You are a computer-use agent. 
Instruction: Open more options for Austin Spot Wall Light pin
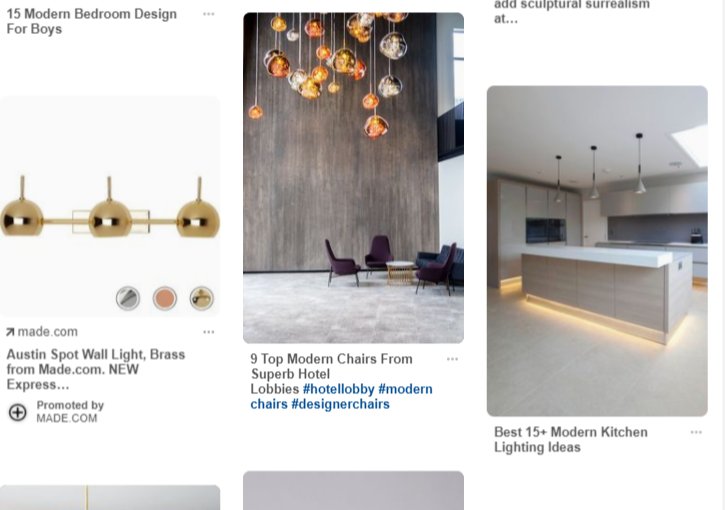click(209, 332)
